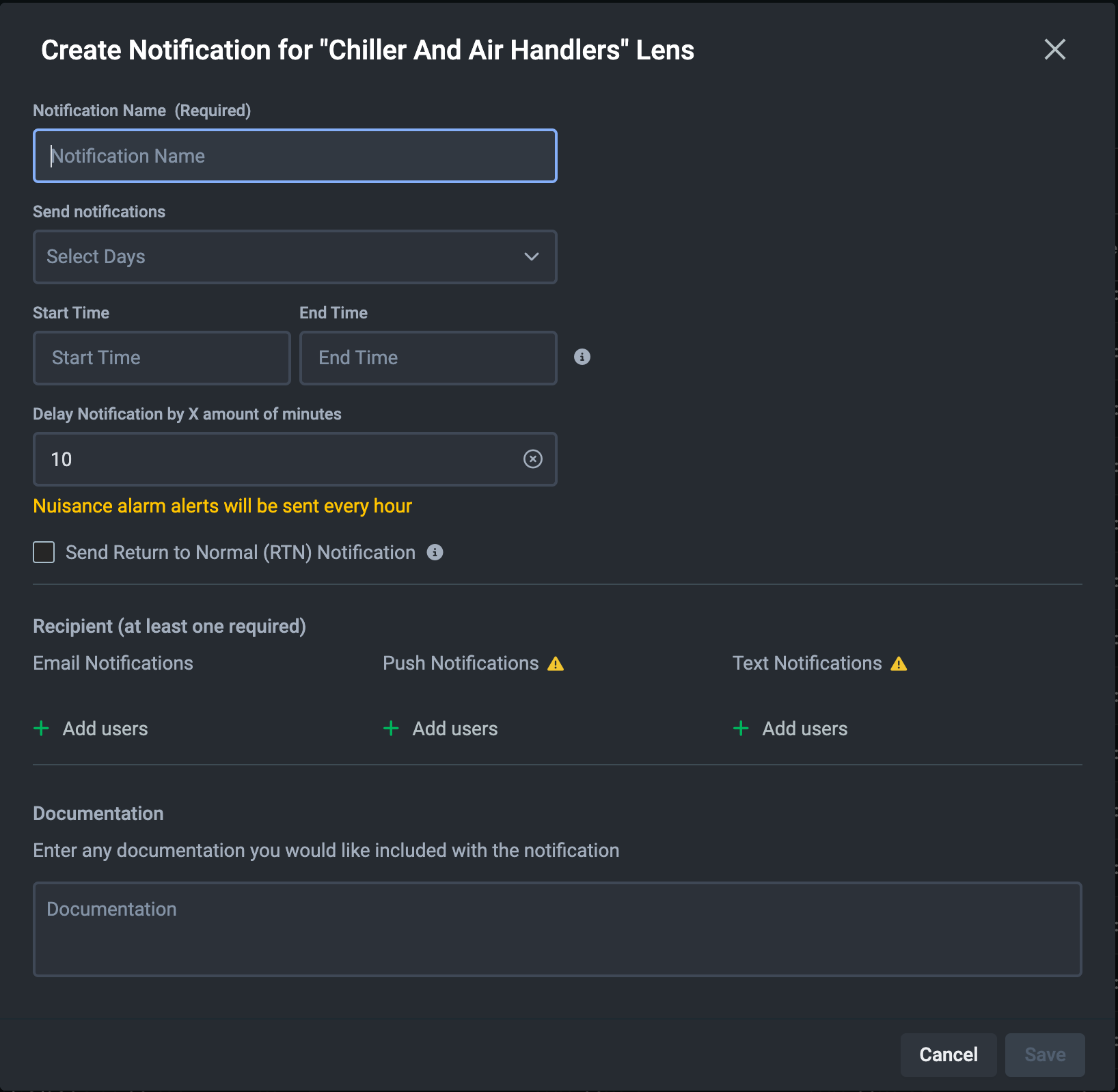
Task: Click the Push Notifications warning icon
Action: point(556,664)
